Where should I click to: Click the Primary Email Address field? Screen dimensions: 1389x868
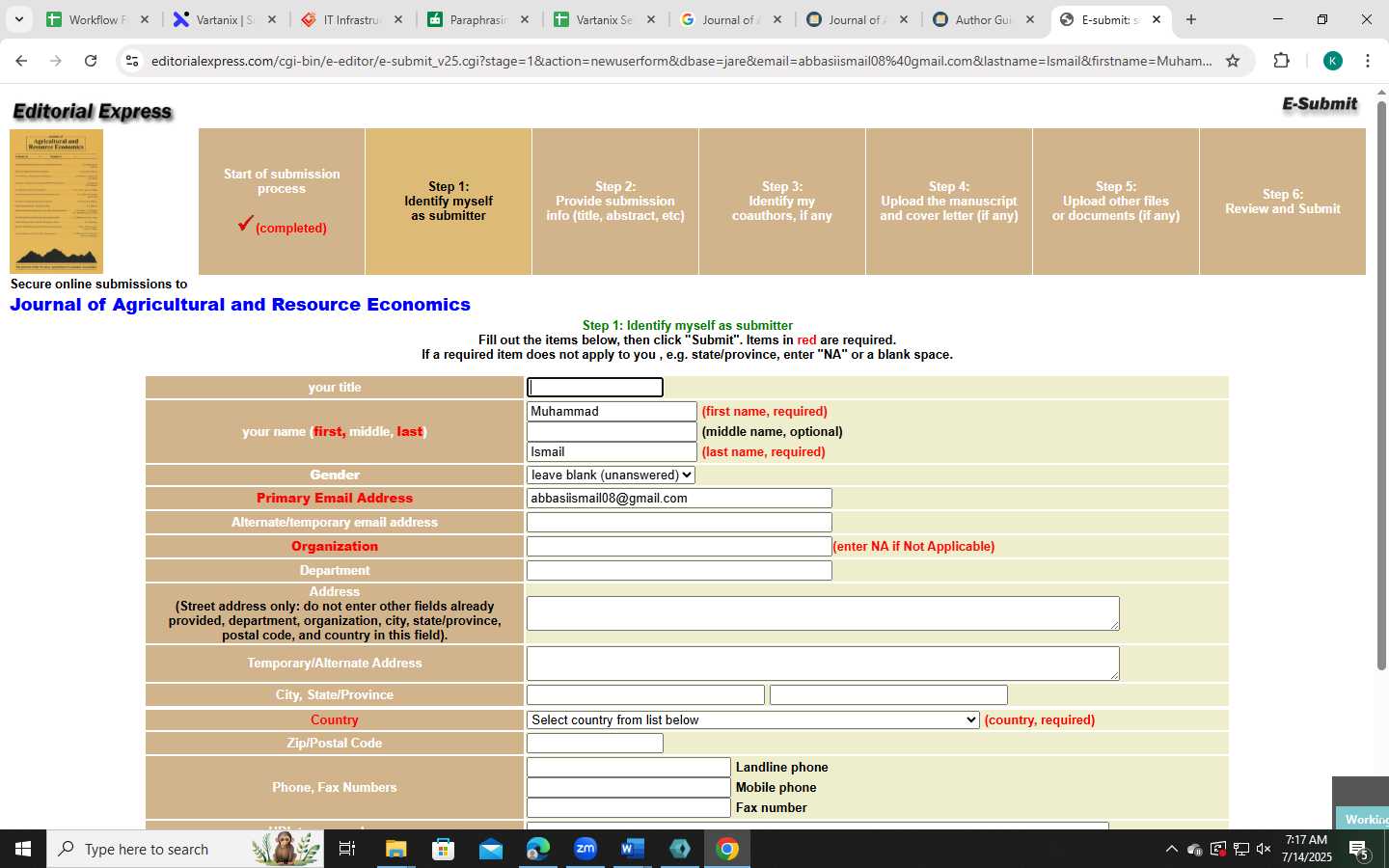tap(679, 498)
